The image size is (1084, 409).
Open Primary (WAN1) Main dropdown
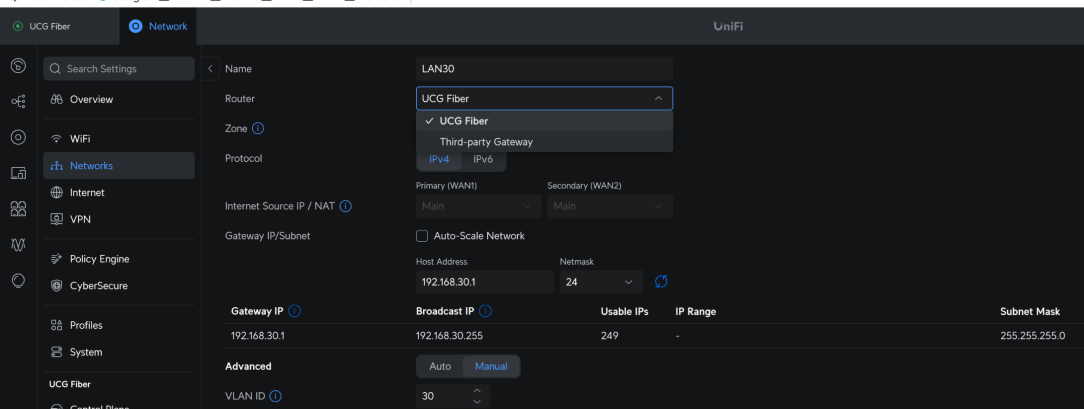(x=478, y=206)
